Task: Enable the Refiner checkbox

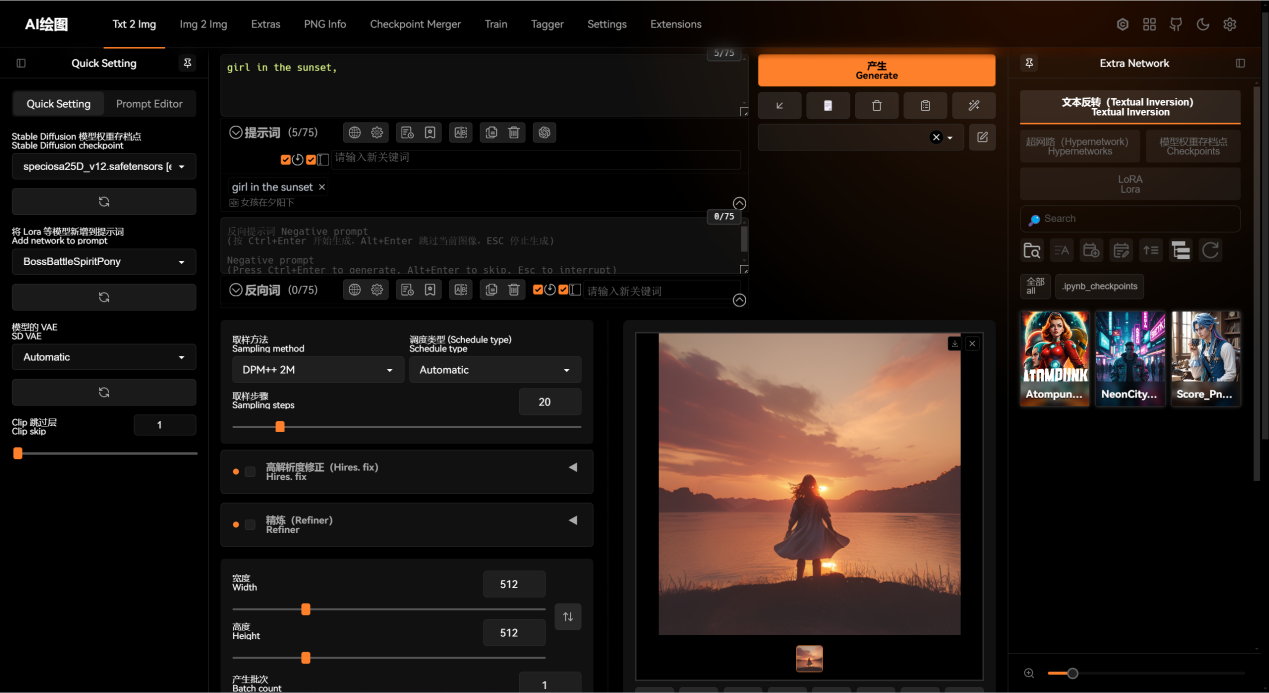Action: [250, 525]
